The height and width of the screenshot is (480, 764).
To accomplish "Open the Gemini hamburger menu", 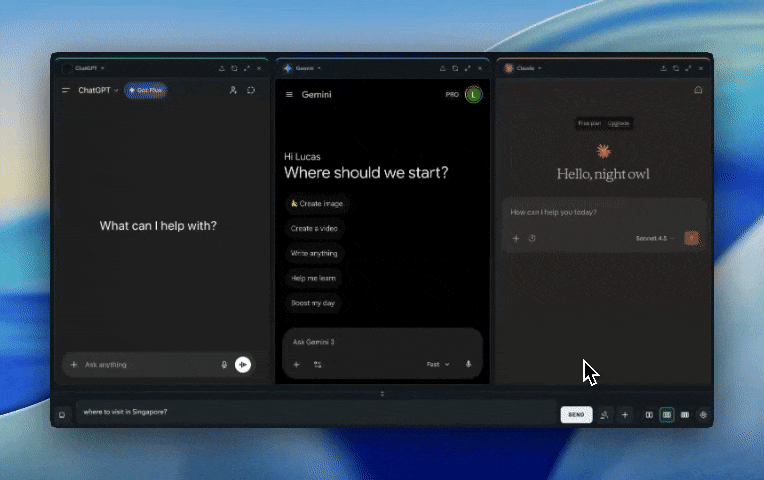I will (289, 95).
